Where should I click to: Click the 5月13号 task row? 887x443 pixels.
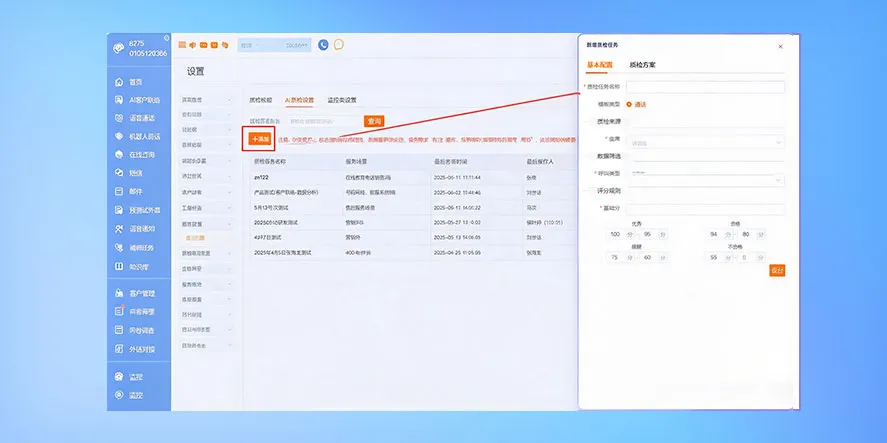click(271, 208)
